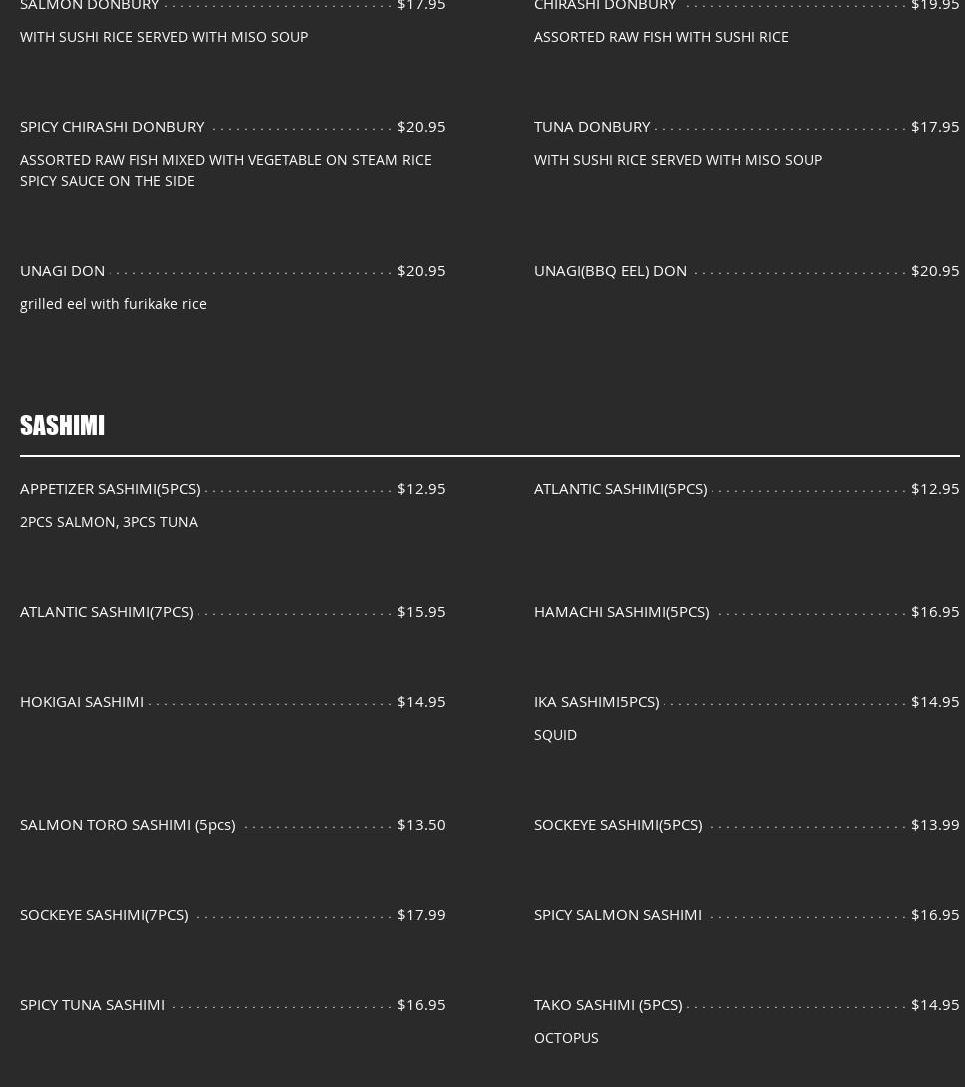Screen dimensions: 965x1087
Task: Select Sockeye Sashimi(5pcs) entry
Action: point(618,825)
